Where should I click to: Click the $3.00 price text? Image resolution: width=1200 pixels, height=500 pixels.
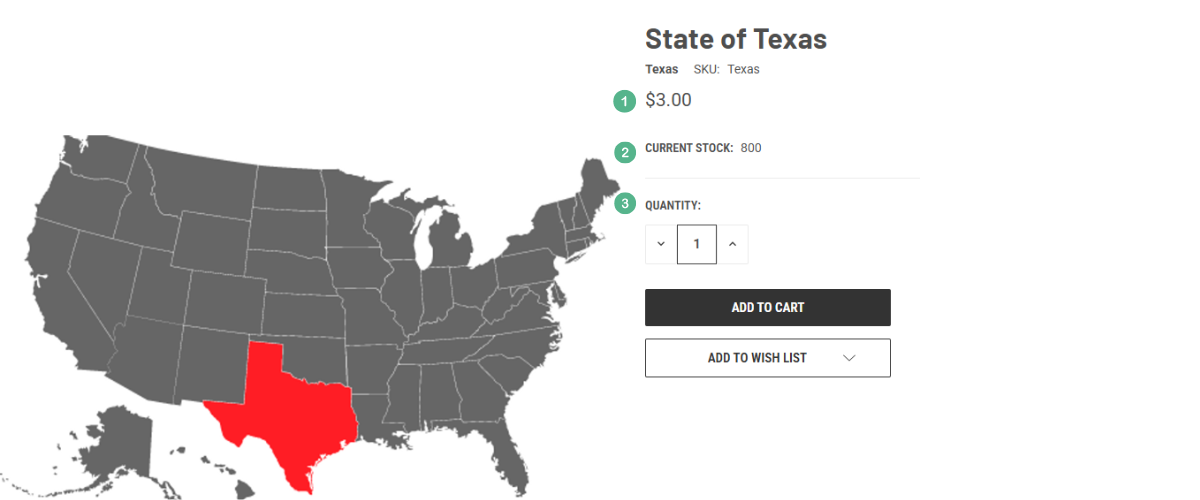pyautogui.click(x=668, y=100)
